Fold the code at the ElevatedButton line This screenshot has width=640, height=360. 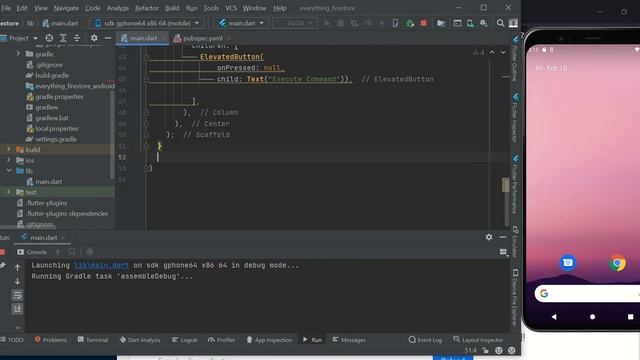click(146, 57)
